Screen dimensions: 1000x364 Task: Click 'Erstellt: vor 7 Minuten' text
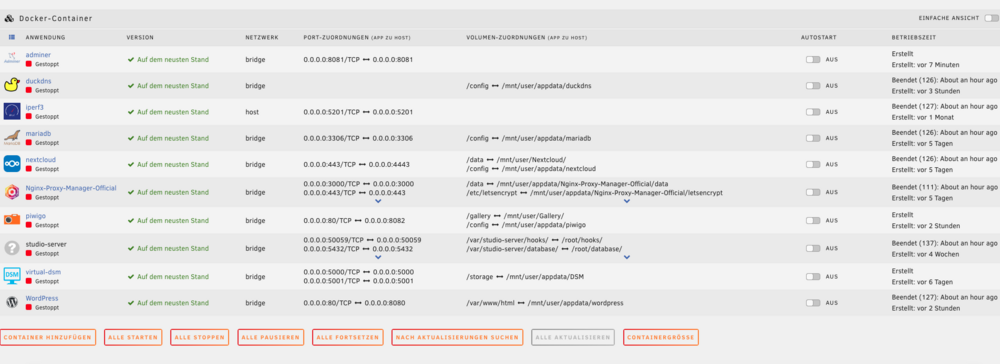tap(925, 64)
